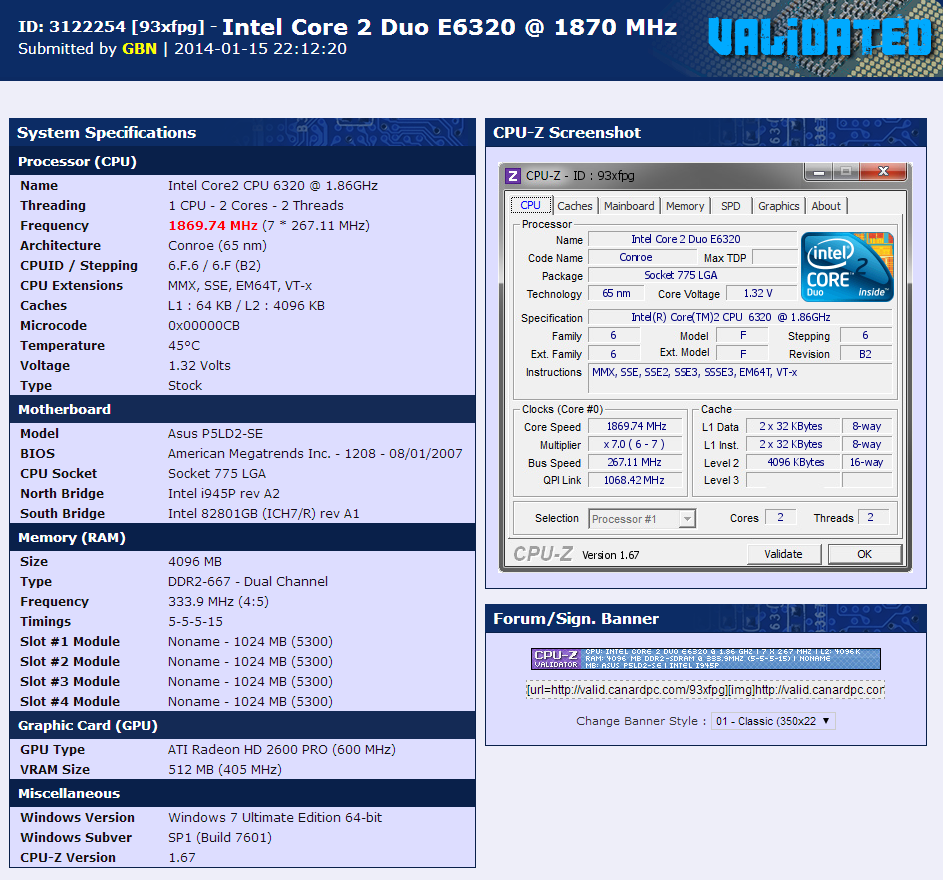943x880 pixels.
Task: Click the Threads count 2 field
Action: tap(873, 517)
